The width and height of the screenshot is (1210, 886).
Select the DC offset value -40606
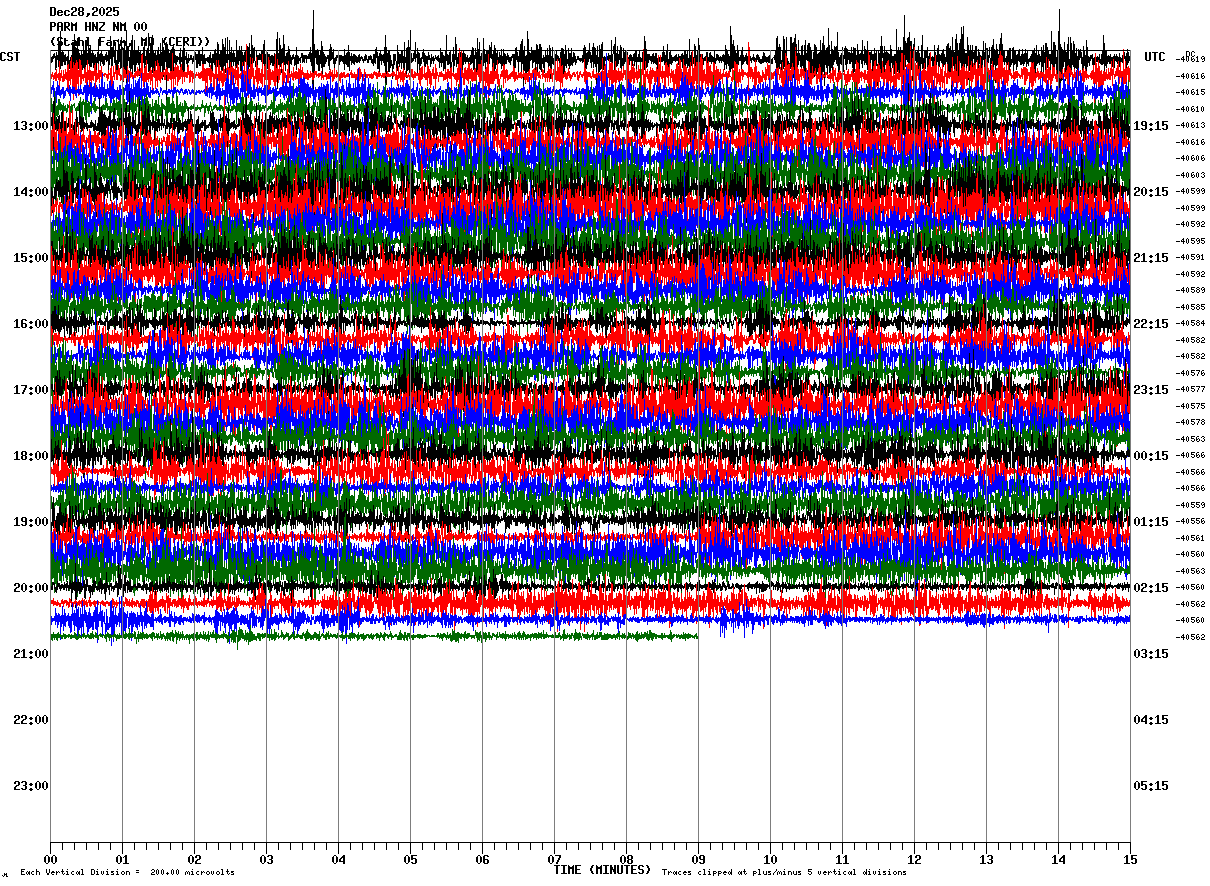click(1191, 158)
